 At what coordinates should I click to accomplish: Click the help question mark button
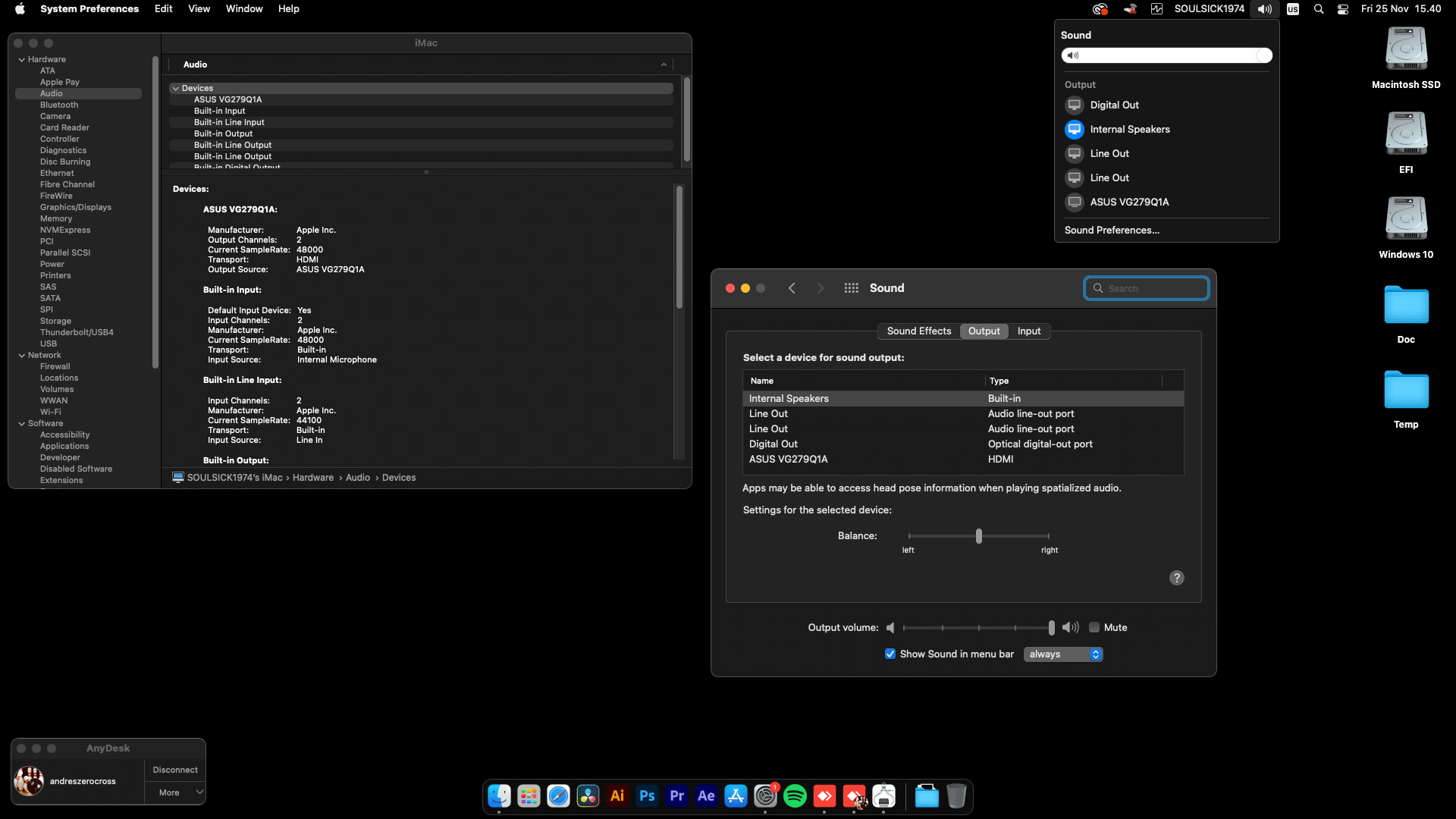click(1176, 578)
